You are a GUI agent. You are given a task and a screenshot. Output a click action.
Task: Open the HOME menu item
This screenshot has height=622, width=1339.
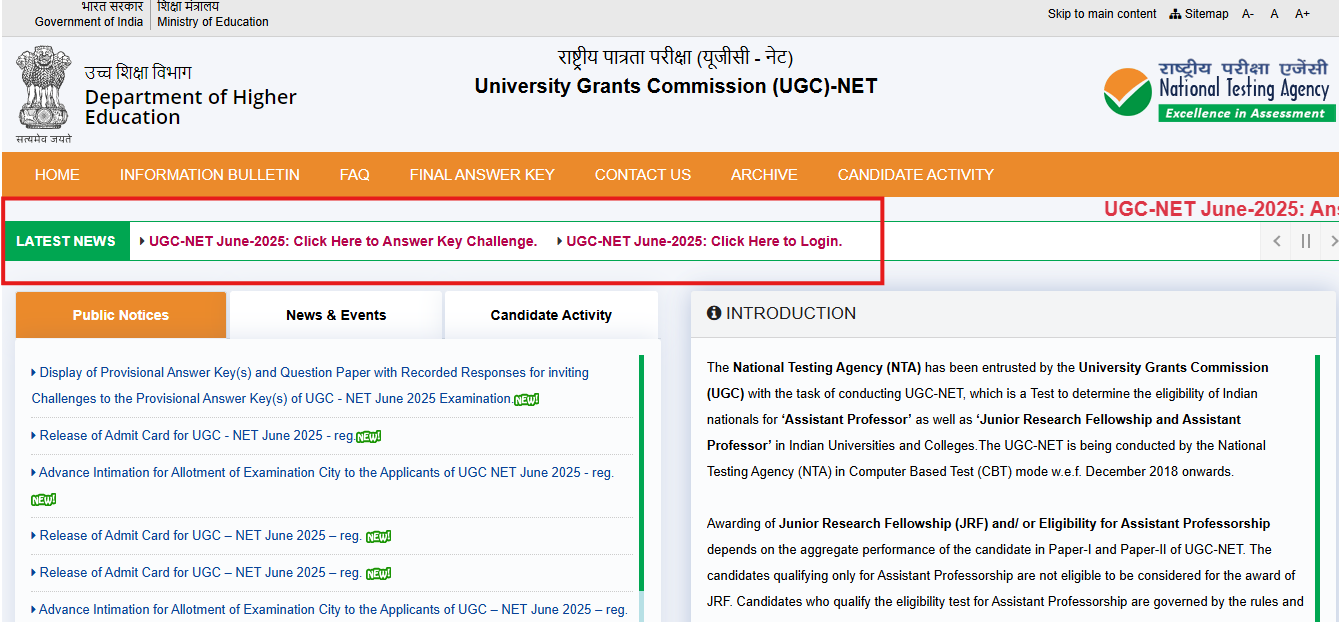click(57, 175)
